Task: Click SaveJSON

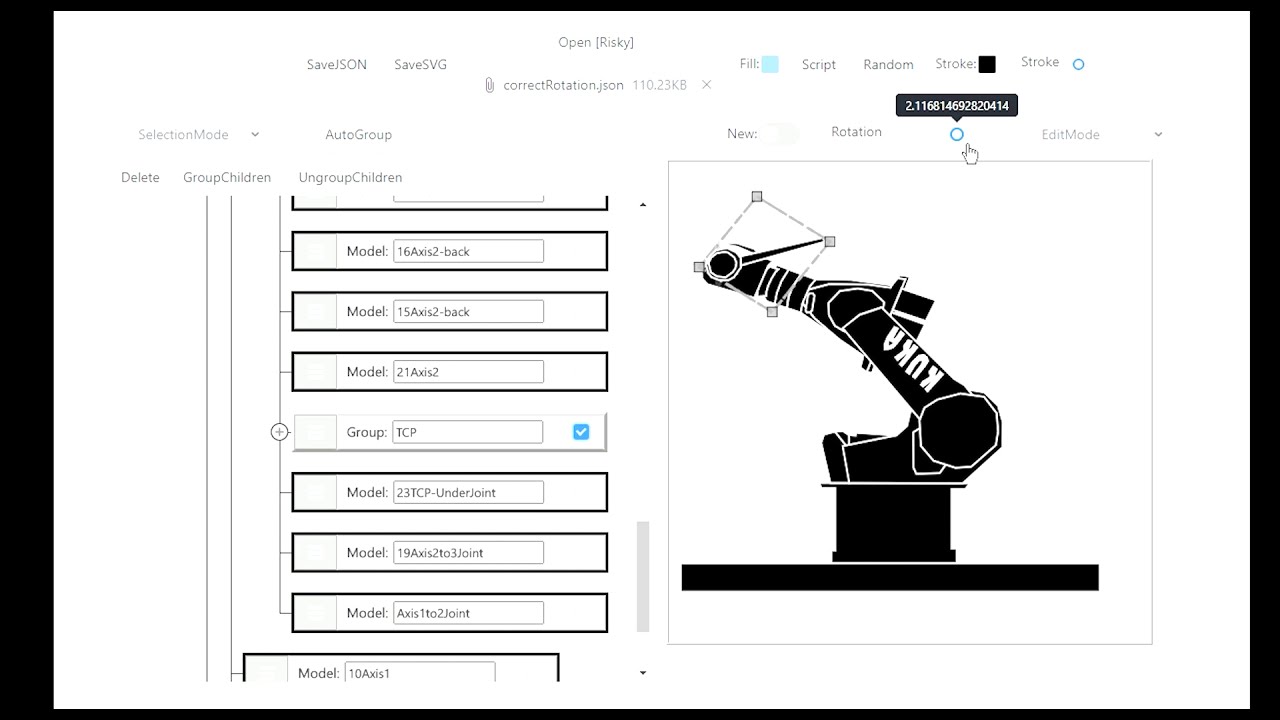Action: (336, 64)
